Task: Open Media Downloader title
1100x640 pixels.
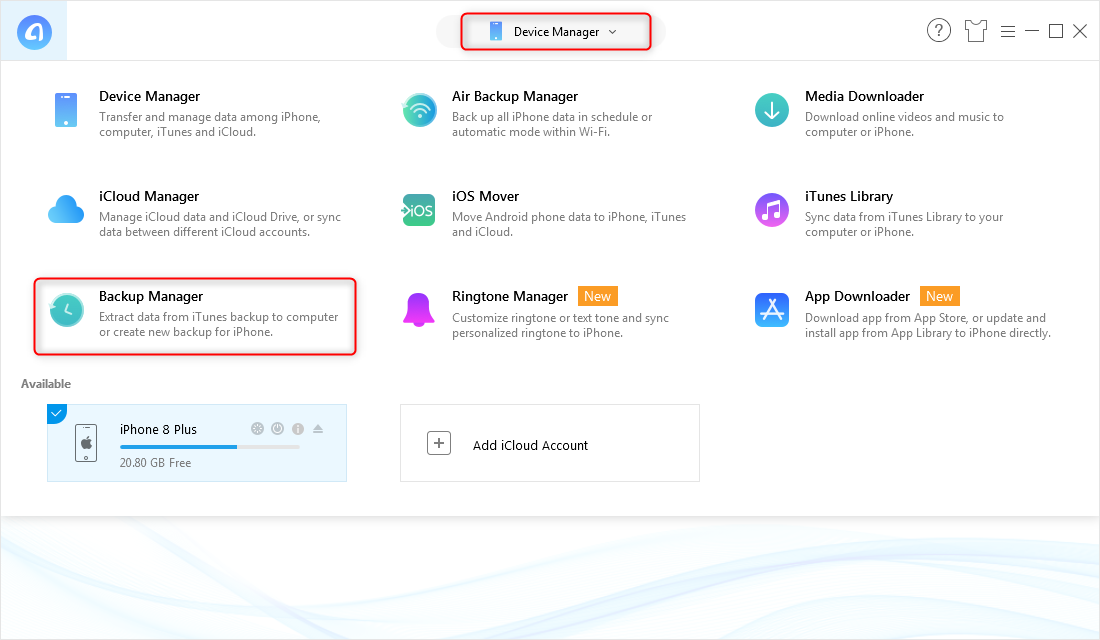Action: [x=864, y=96]
